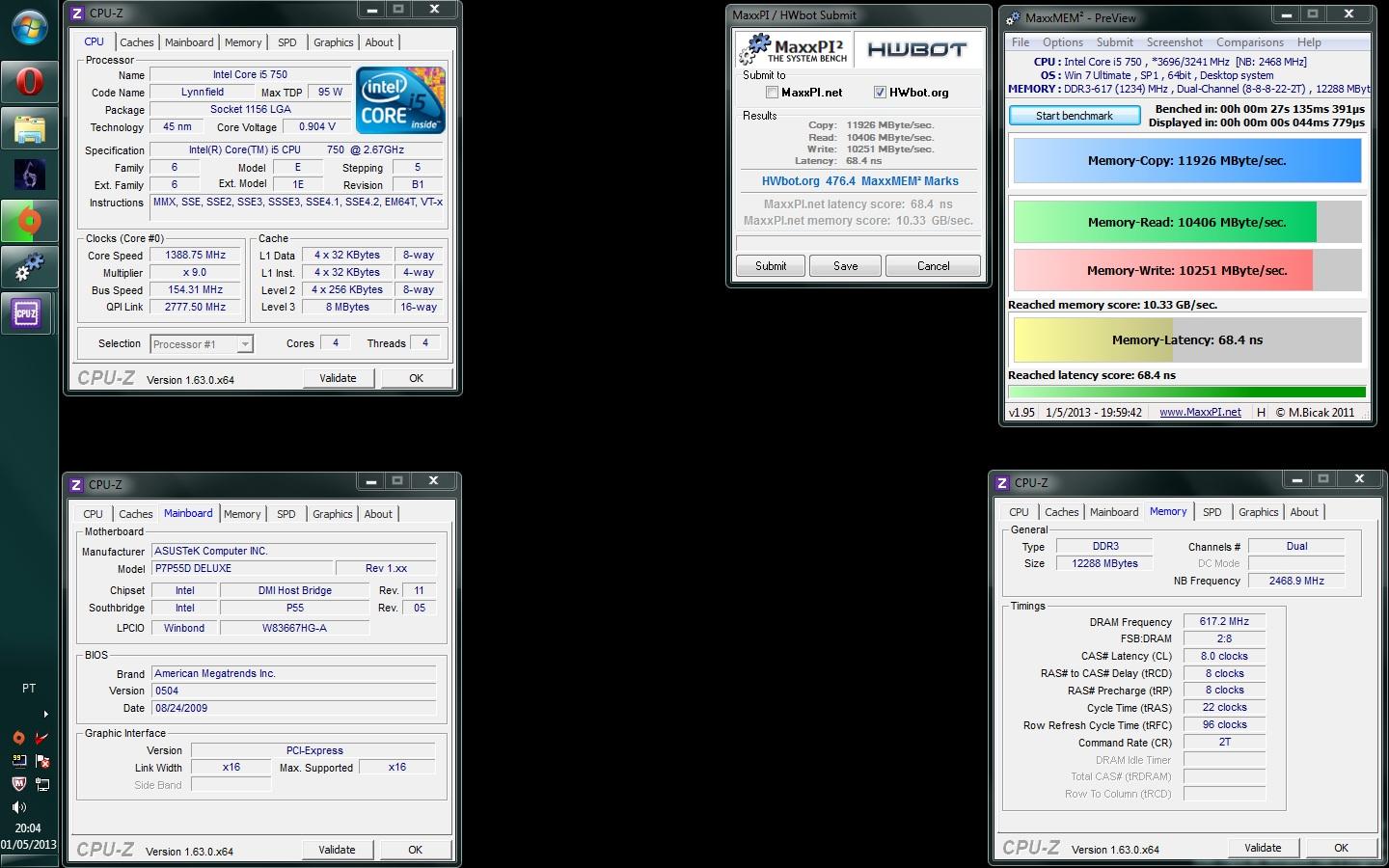Open the Processor #1 selection dropdown
The width and height of the screenshot is (1389, 868).
click(x=202, y=344)
